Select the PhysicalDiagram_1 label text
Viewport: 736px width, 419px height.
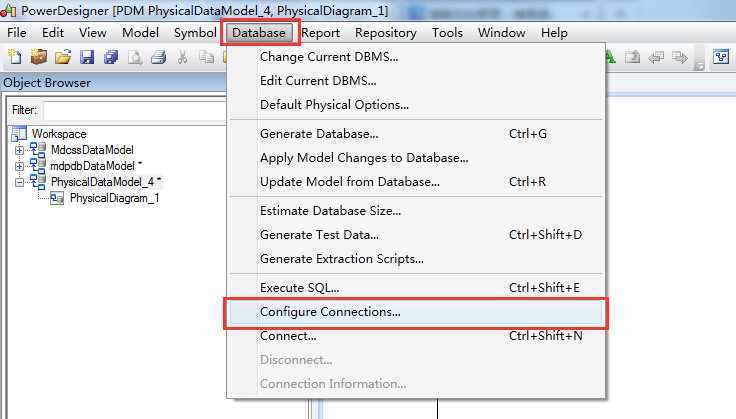coord(115,198)
